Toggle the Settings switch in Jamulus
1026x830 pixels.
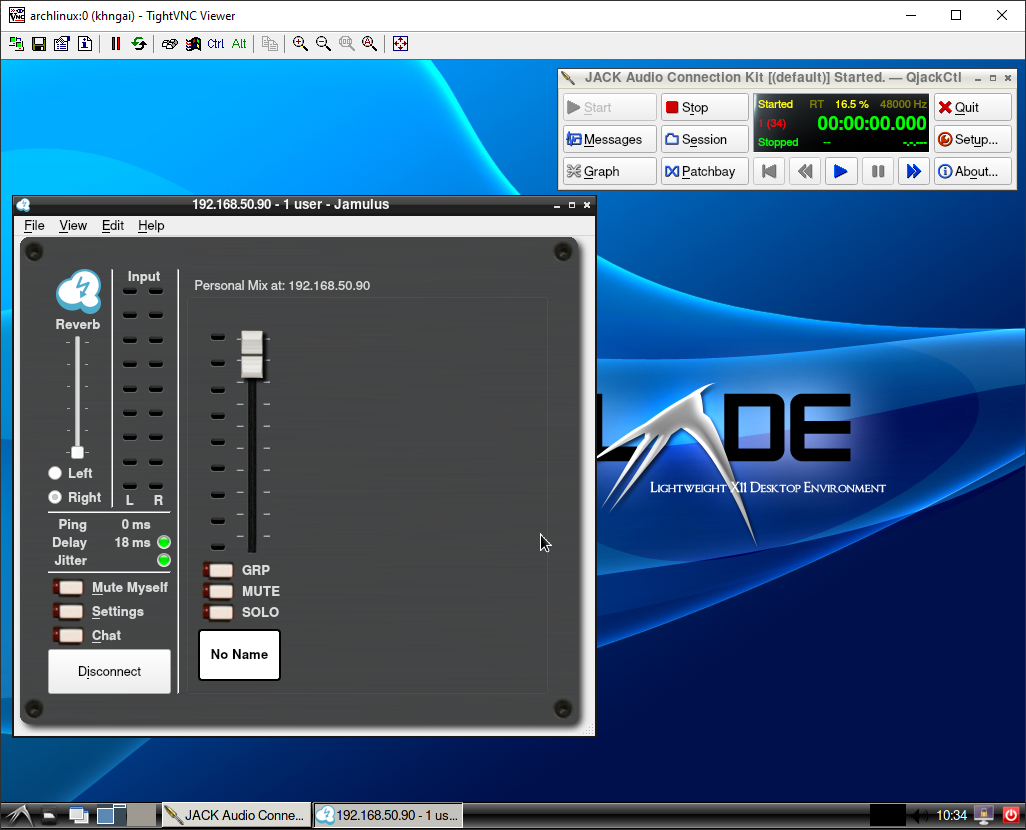click(69, 611)
